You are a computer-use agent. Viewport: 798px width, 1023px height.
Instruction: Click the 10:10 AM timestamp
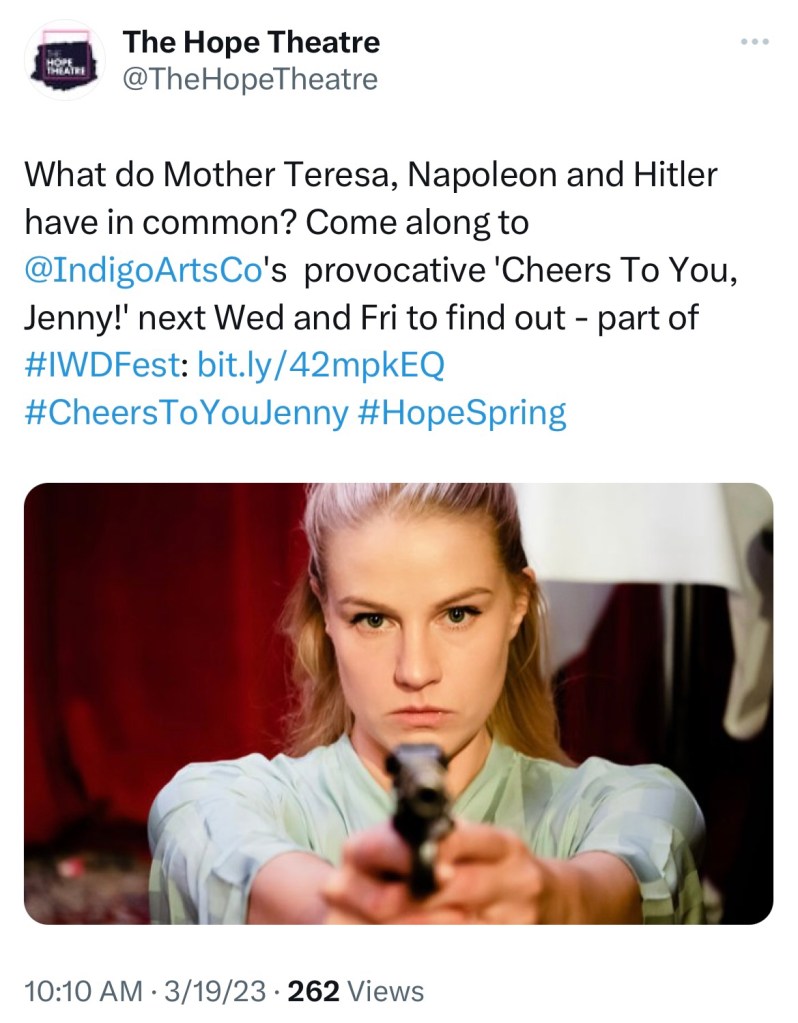point(83,991)
